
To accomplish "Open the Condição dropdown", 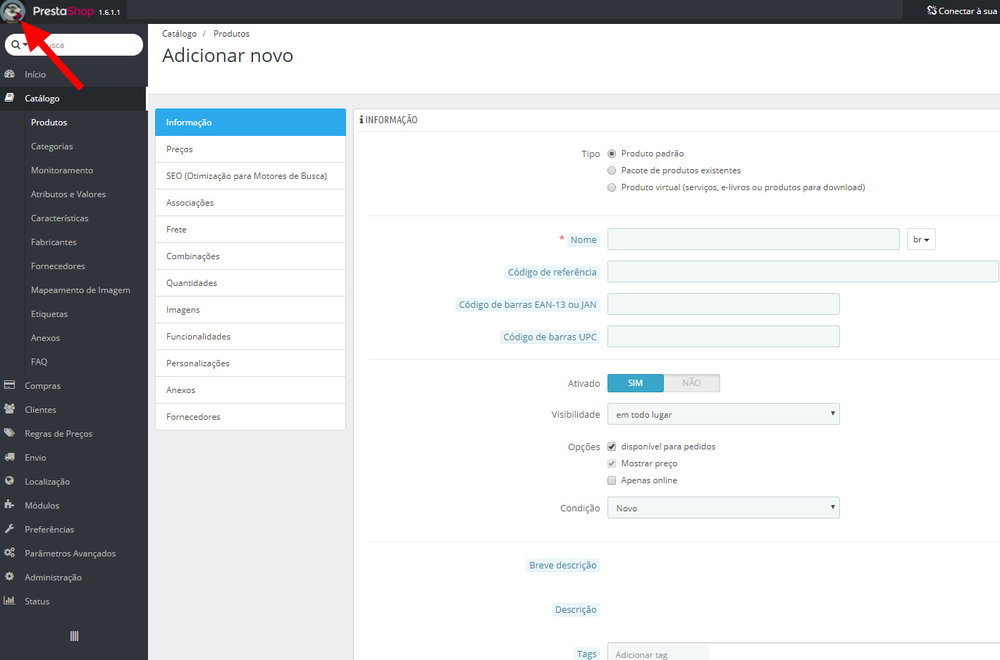I will tap(723, 508).
